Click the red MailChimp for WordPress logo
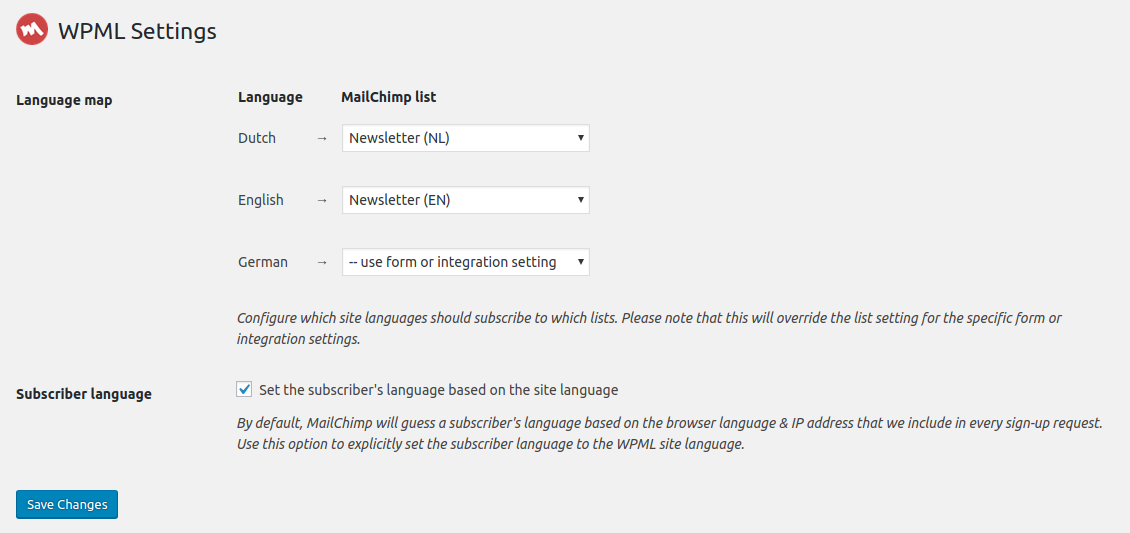Viewport: 1130px width, 533px height. coord(32,30)
